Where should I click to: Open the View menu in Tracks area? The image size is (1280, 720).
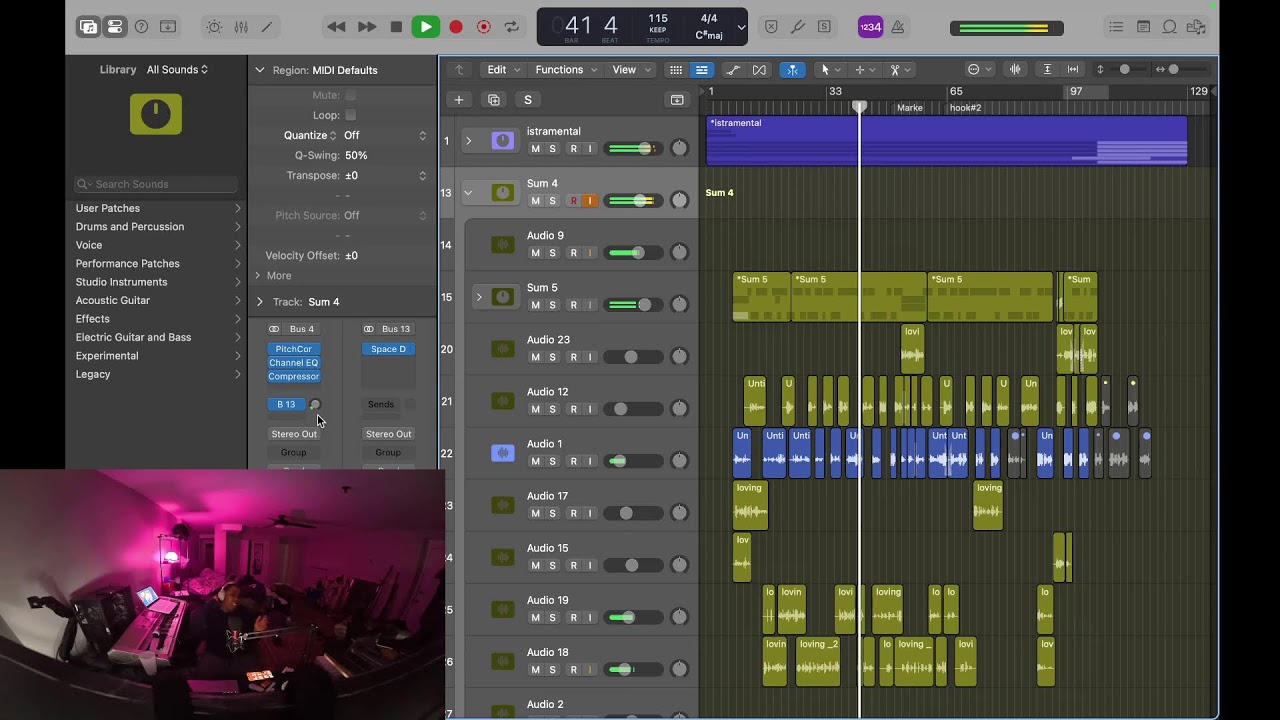[x=630, y=70]
